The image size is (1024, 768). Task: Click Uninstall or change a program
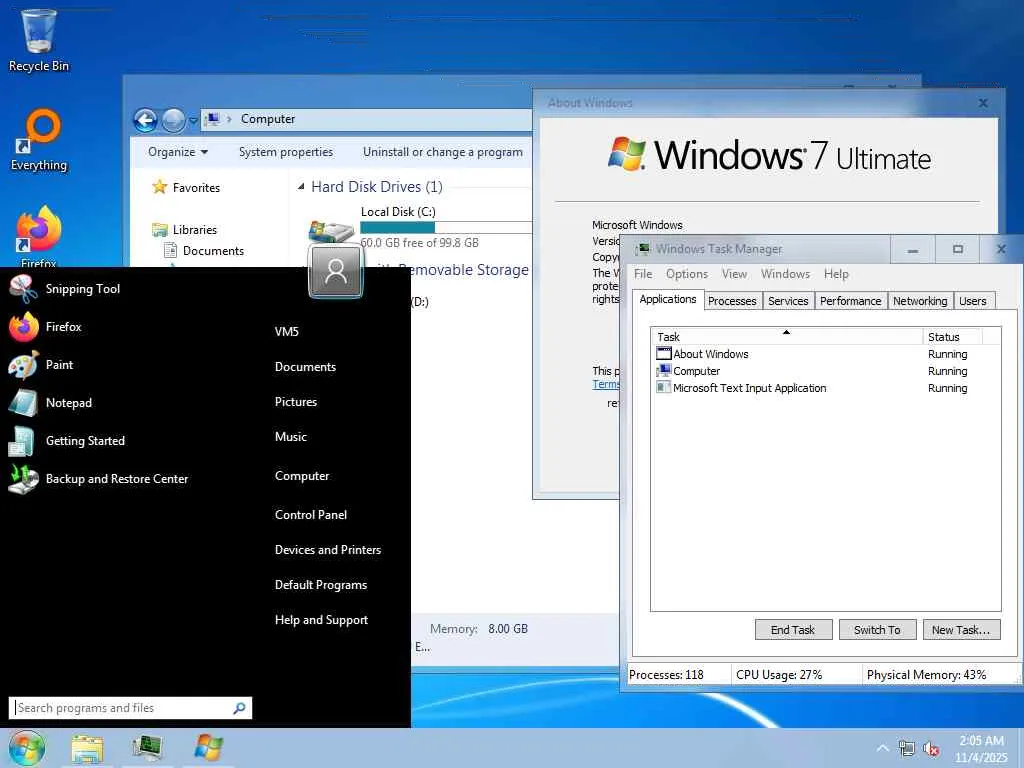(x=443, y=152)
